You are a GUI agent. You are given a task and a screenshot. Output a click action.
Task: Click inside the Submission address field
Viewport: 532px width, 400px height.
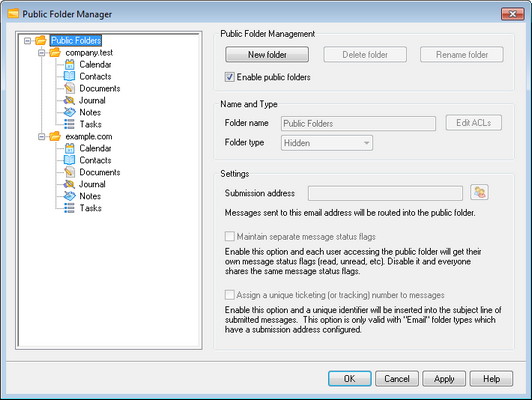(x=385, y=193)
